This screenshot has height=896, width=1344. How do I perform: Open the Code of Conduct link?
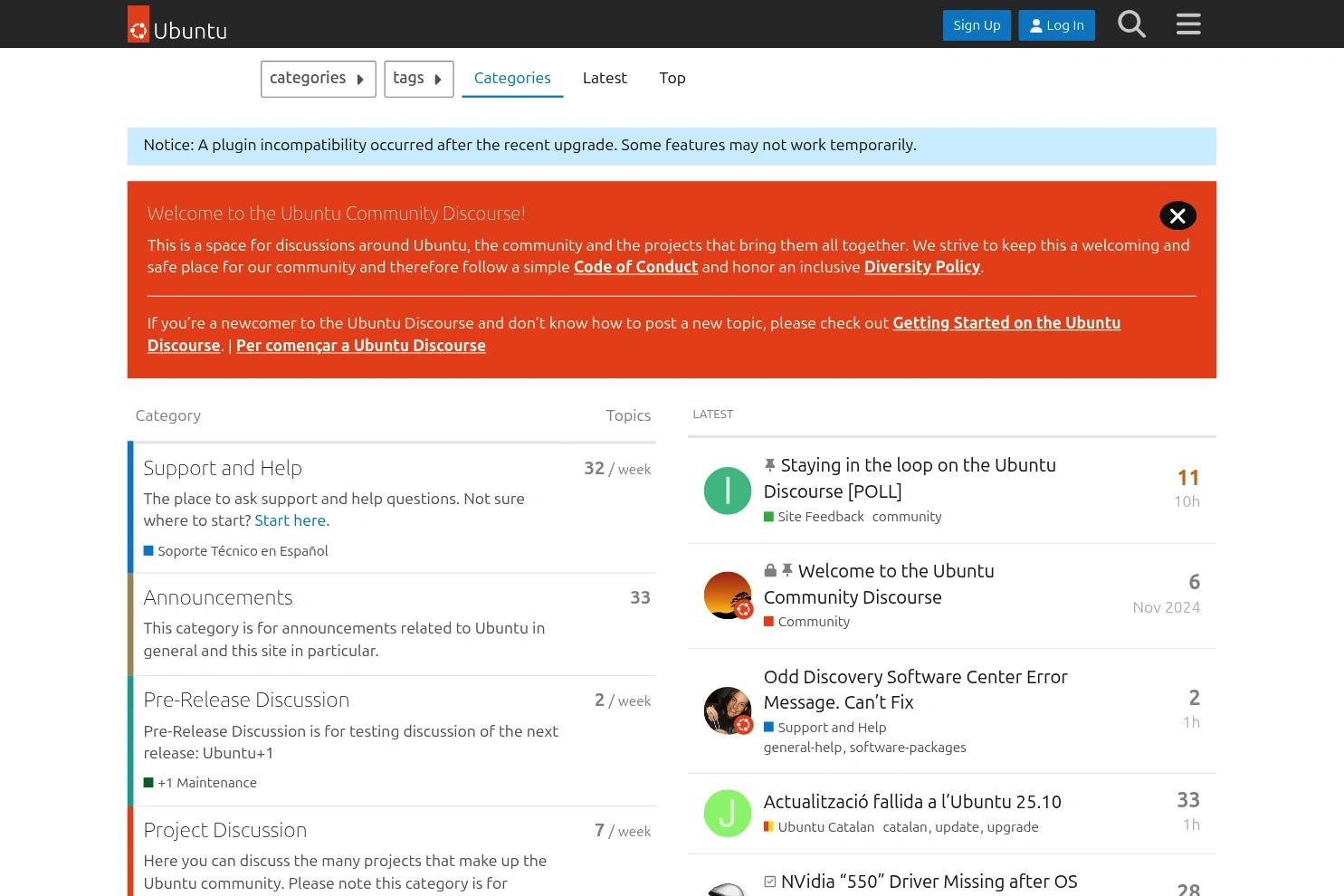[x=635, y=267]
